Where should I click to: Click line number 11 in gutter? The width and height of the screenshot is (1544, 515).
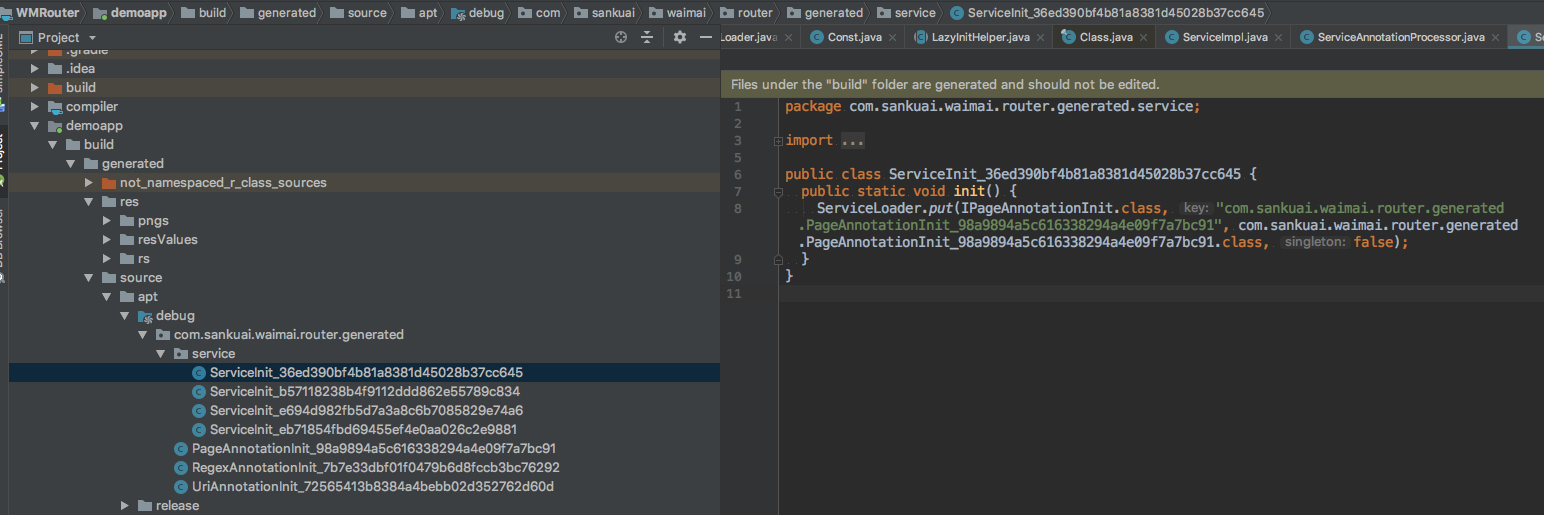pyautogui.click(x=736, y=293)
